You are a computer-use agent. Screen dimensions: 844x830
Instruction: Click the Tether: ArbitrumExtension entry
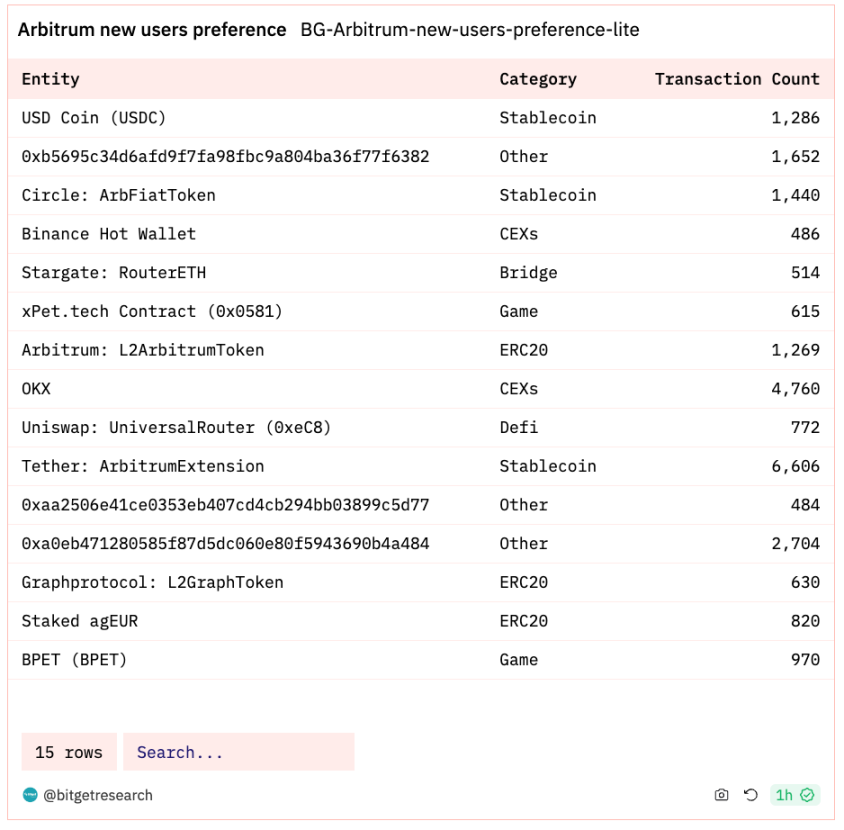click(143, 466)
